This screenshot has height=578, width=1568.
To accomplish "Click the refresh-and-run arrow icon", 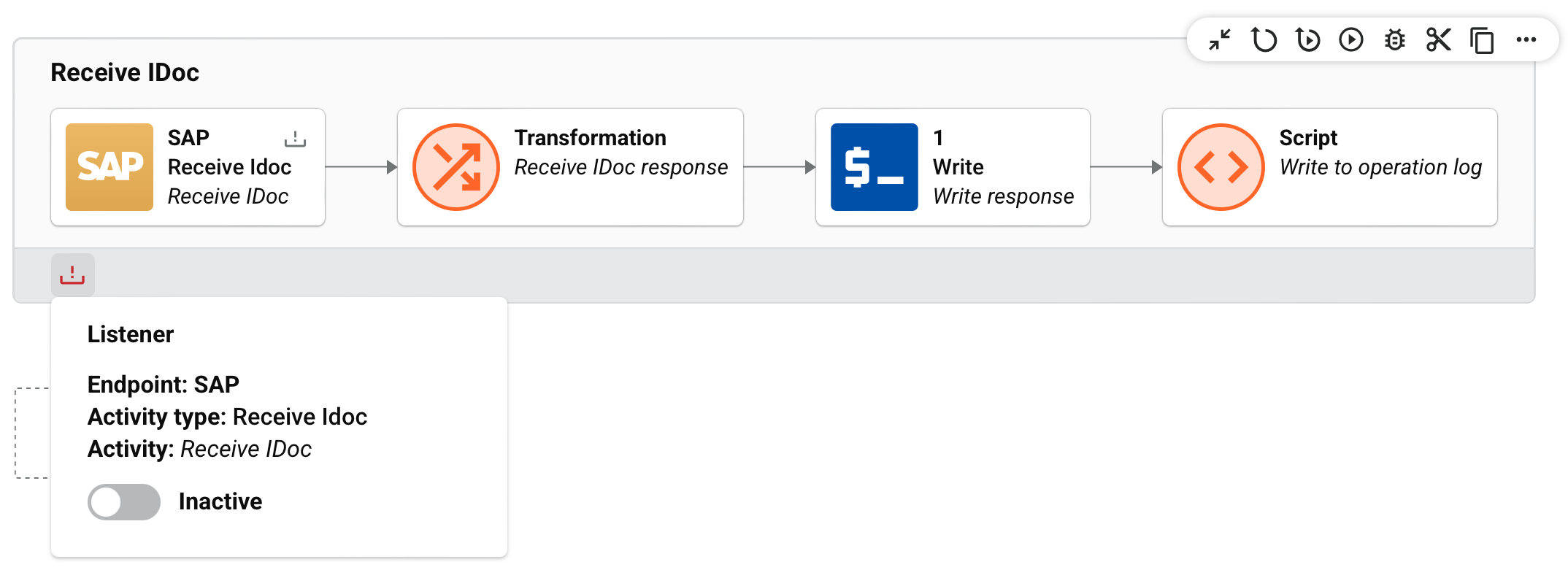I will tap(1307, 39).
